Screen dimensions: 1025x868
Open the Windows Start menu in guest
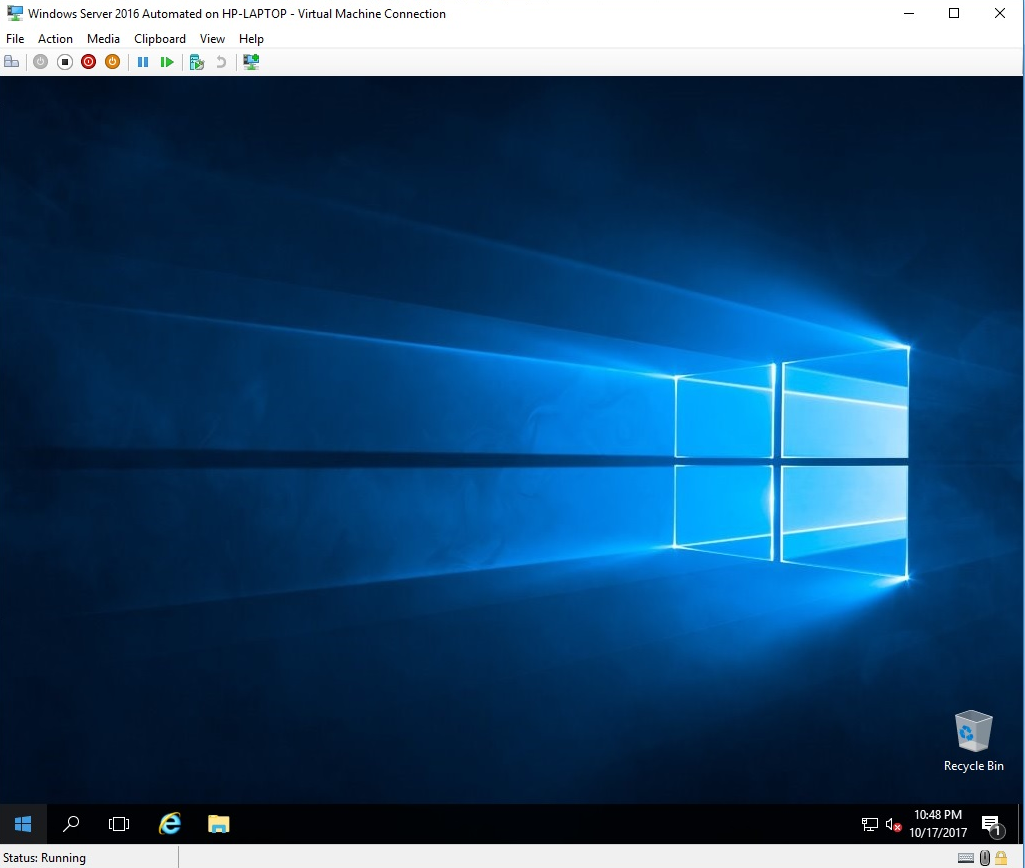coord(23,824)
